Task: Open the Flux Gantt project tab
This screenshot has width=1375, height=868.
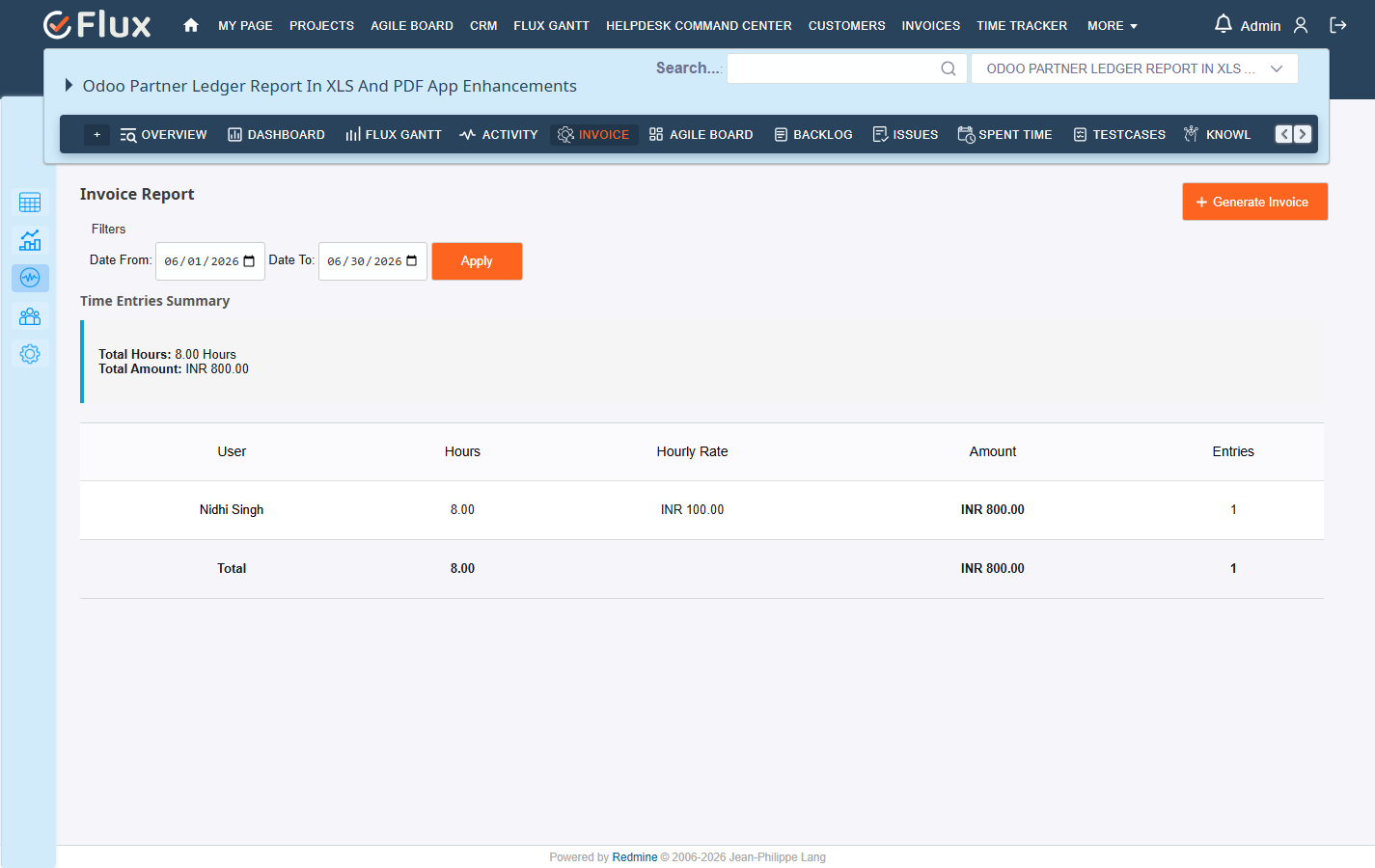Action: [x=393, y=135]
